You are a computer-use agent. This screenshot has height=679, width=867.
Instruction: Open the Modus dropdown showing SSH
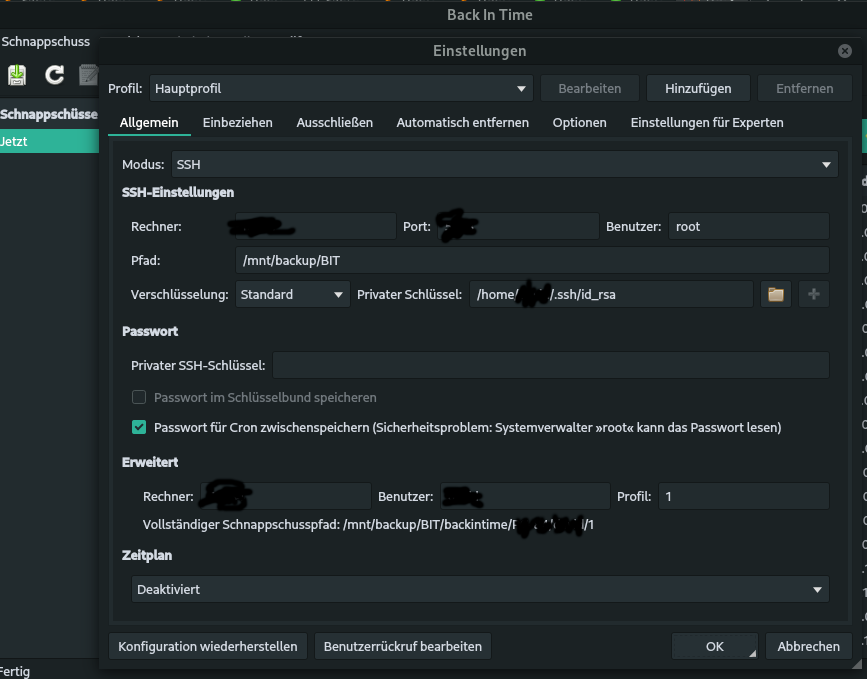point(504,164)
